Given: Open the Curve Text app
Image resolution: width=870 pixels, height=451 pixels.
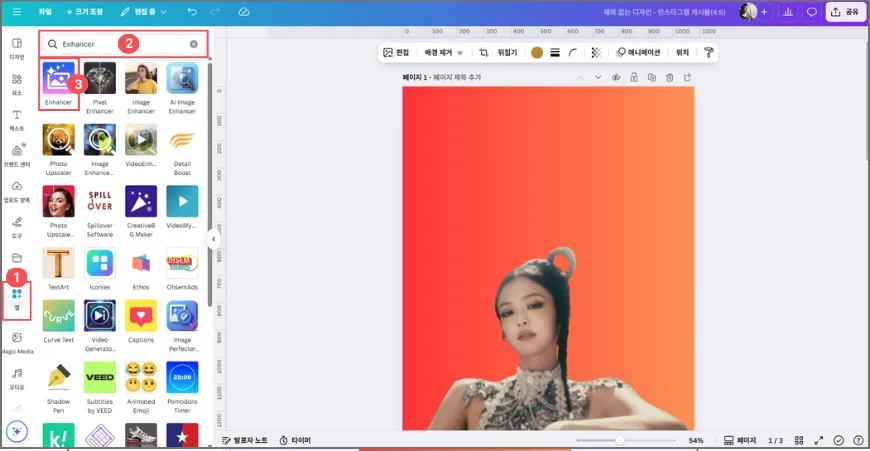Looking at the screenshot, I should 58,321.
